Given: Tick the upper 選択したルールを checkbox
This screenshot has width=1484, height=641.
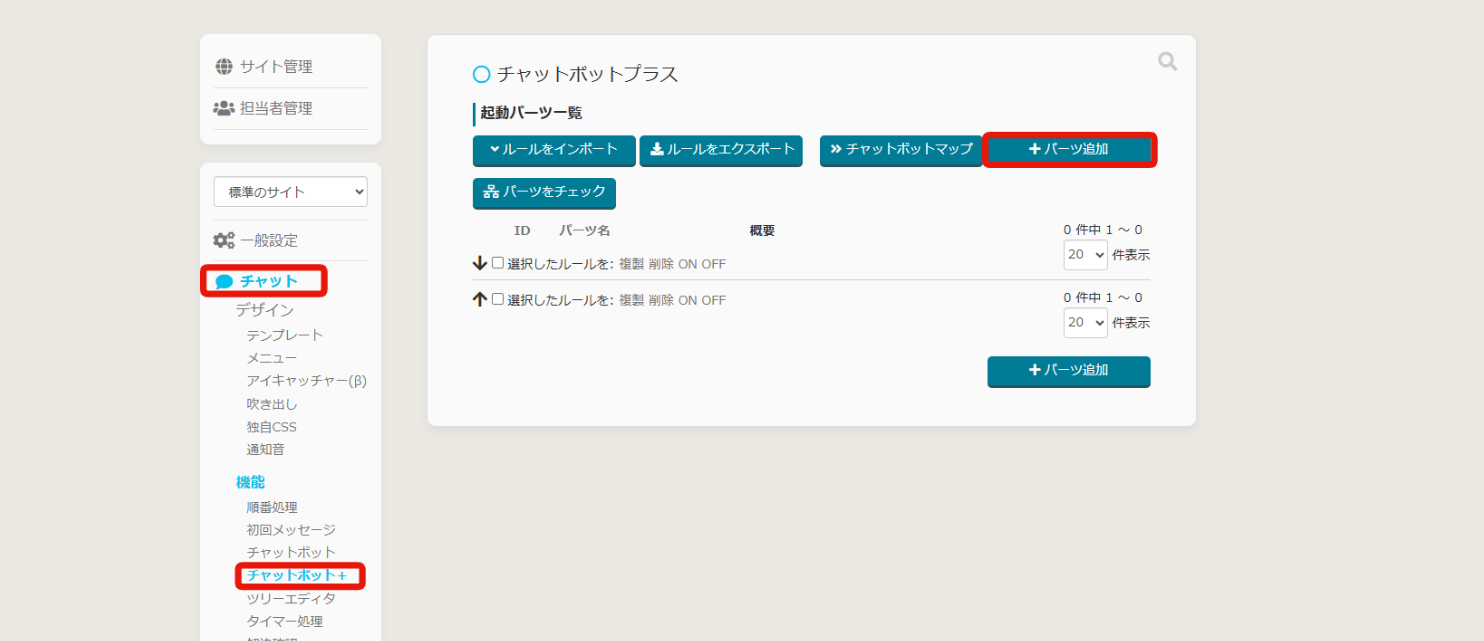Looking at the screenshot, I should coord(498,263).
